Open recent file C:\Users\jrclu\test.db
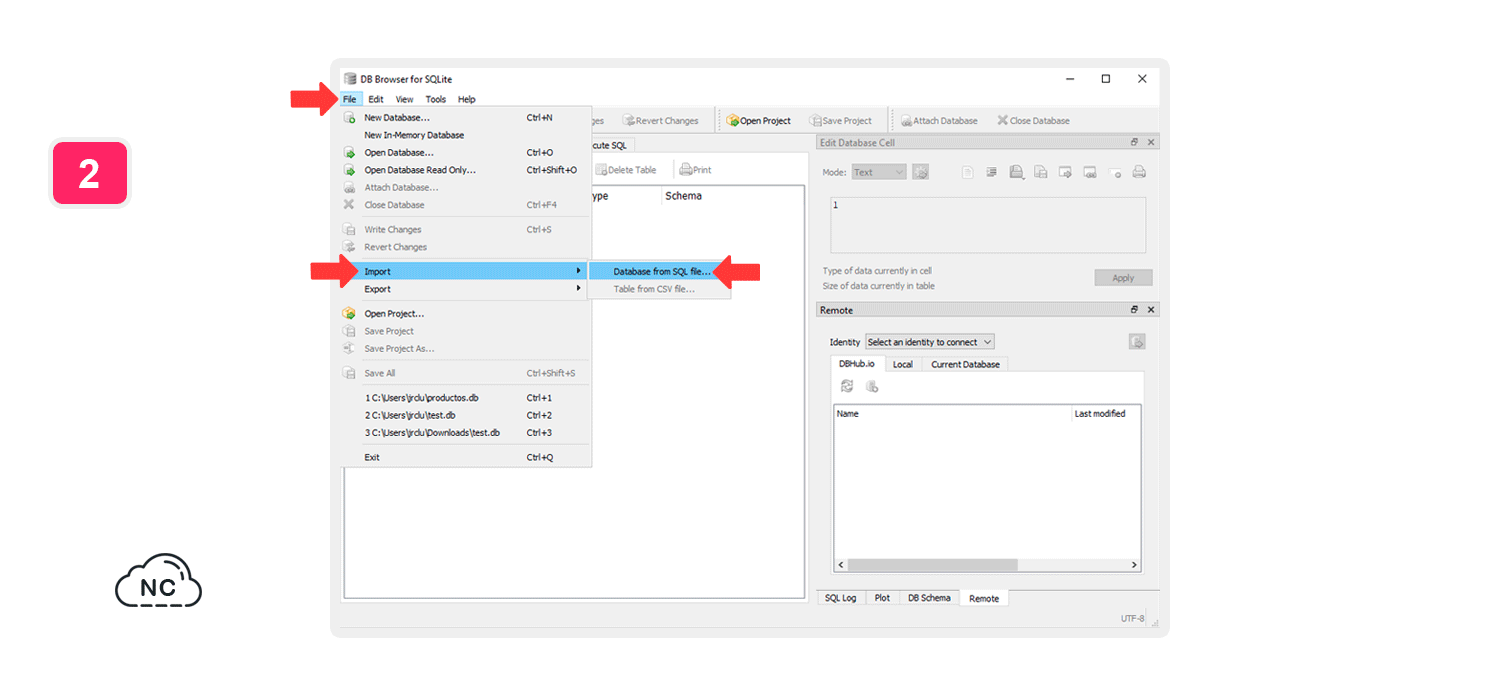 [466, 415]
